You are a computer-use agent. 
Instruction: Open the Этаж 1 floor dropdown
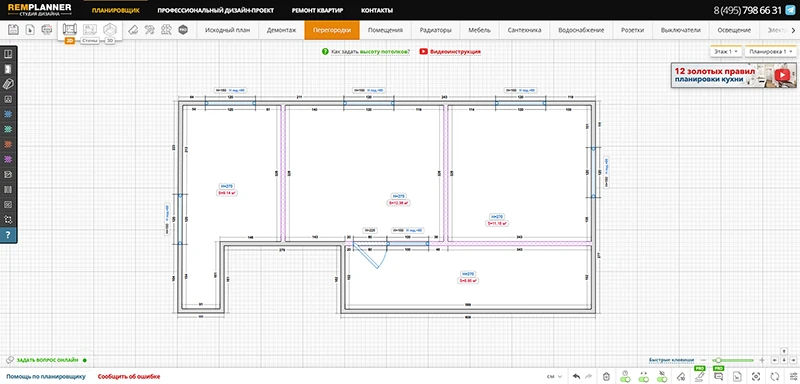[726, 52]
